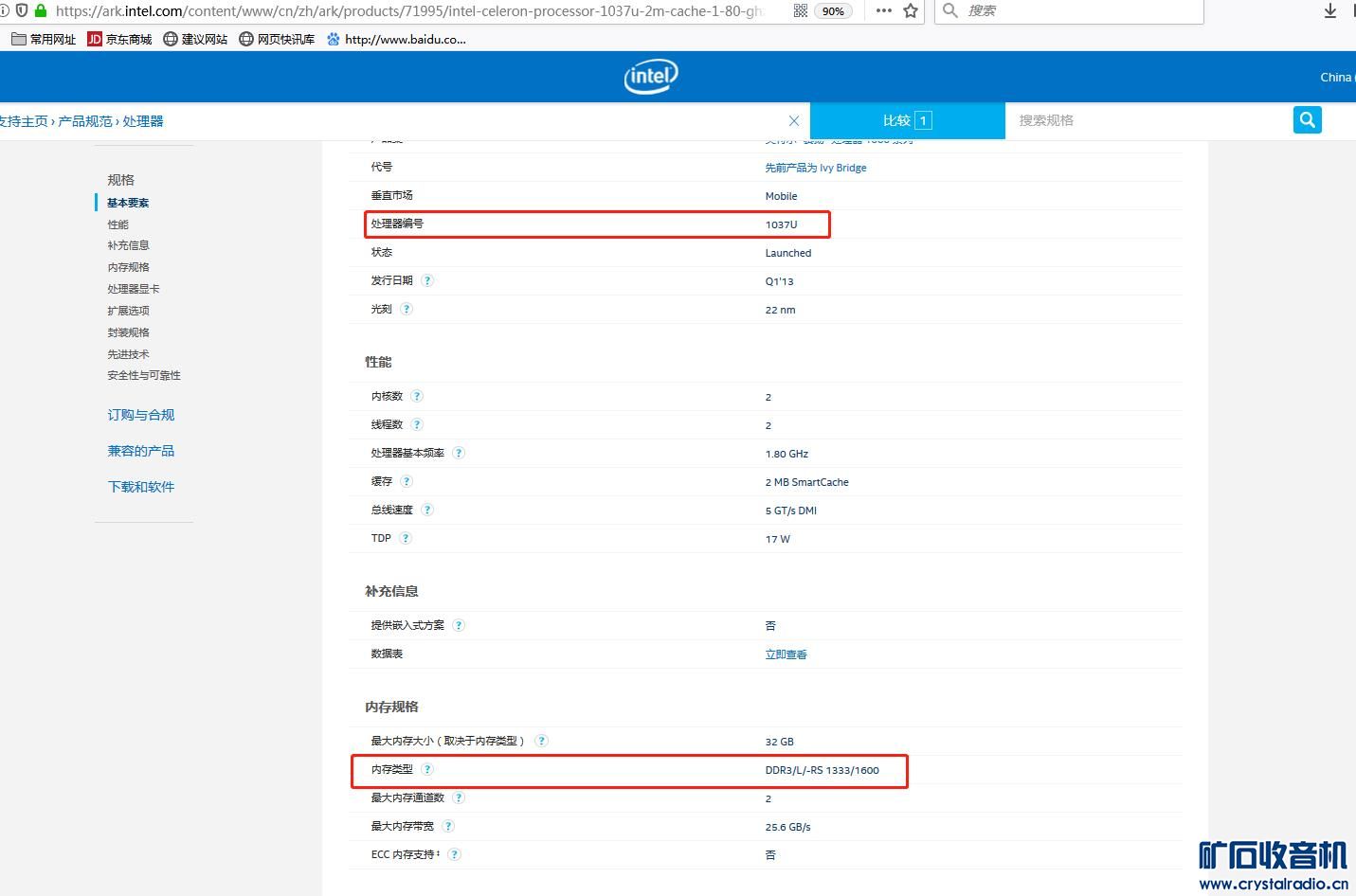This screenshot has height=896, width=1356.
Task: Jump to 处理器显卡 section in sidebar
Action: (x=134, y=289)
